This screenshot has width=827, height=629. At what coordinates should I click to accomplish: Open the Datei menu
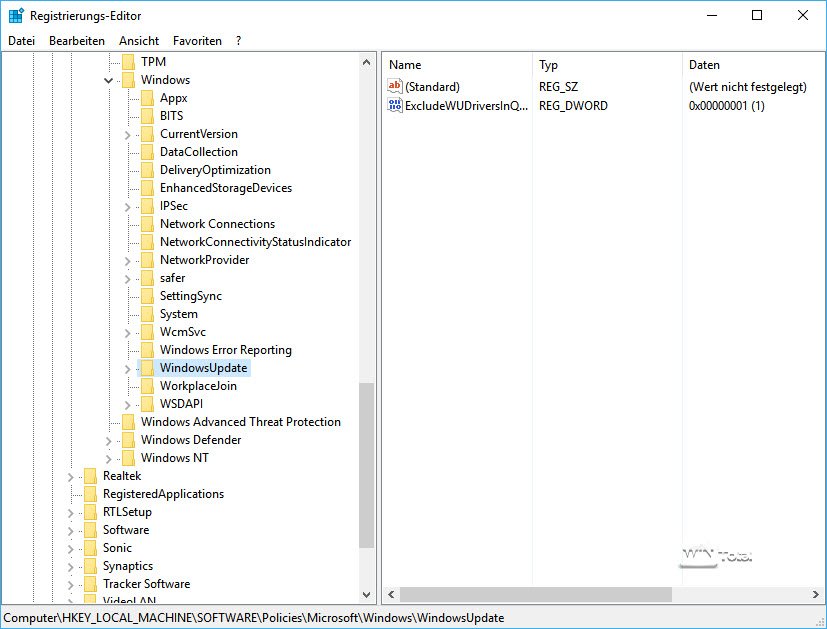(22, 41)
